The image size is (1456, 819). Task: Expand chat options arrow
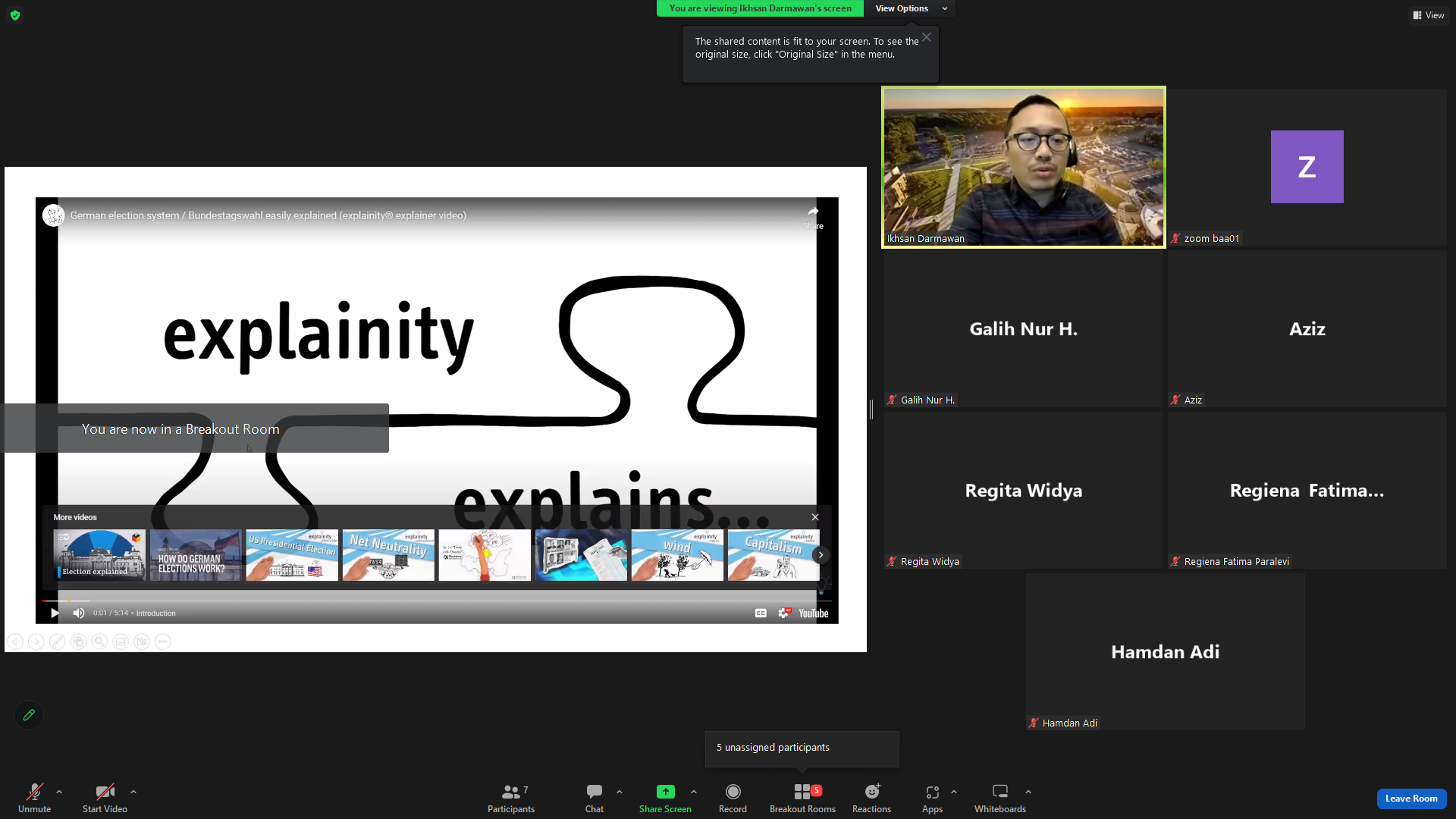pos(620,792)
